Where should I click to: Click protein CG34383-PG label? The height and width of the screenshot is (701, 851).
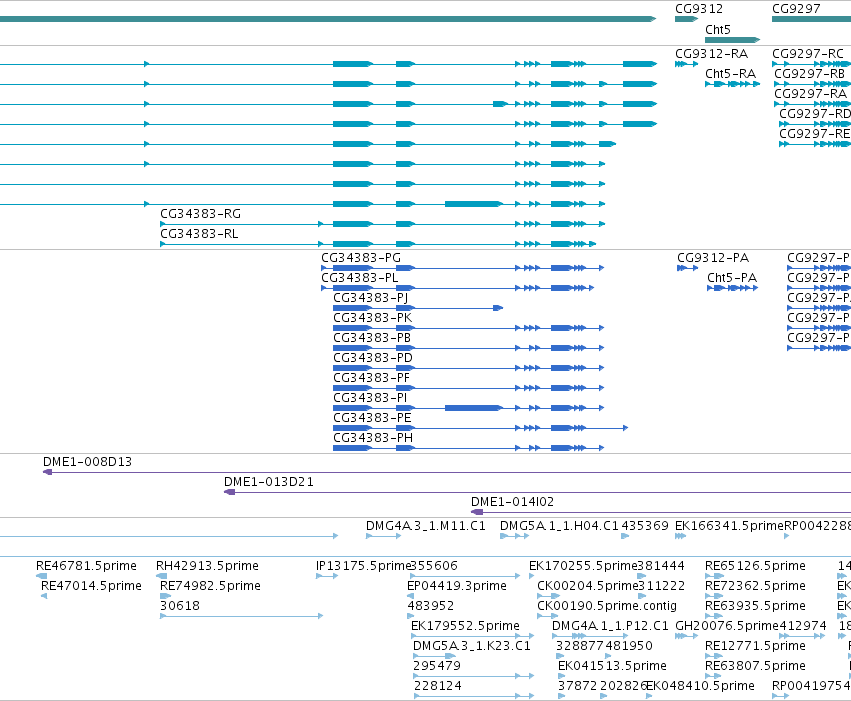pos(360,258)
